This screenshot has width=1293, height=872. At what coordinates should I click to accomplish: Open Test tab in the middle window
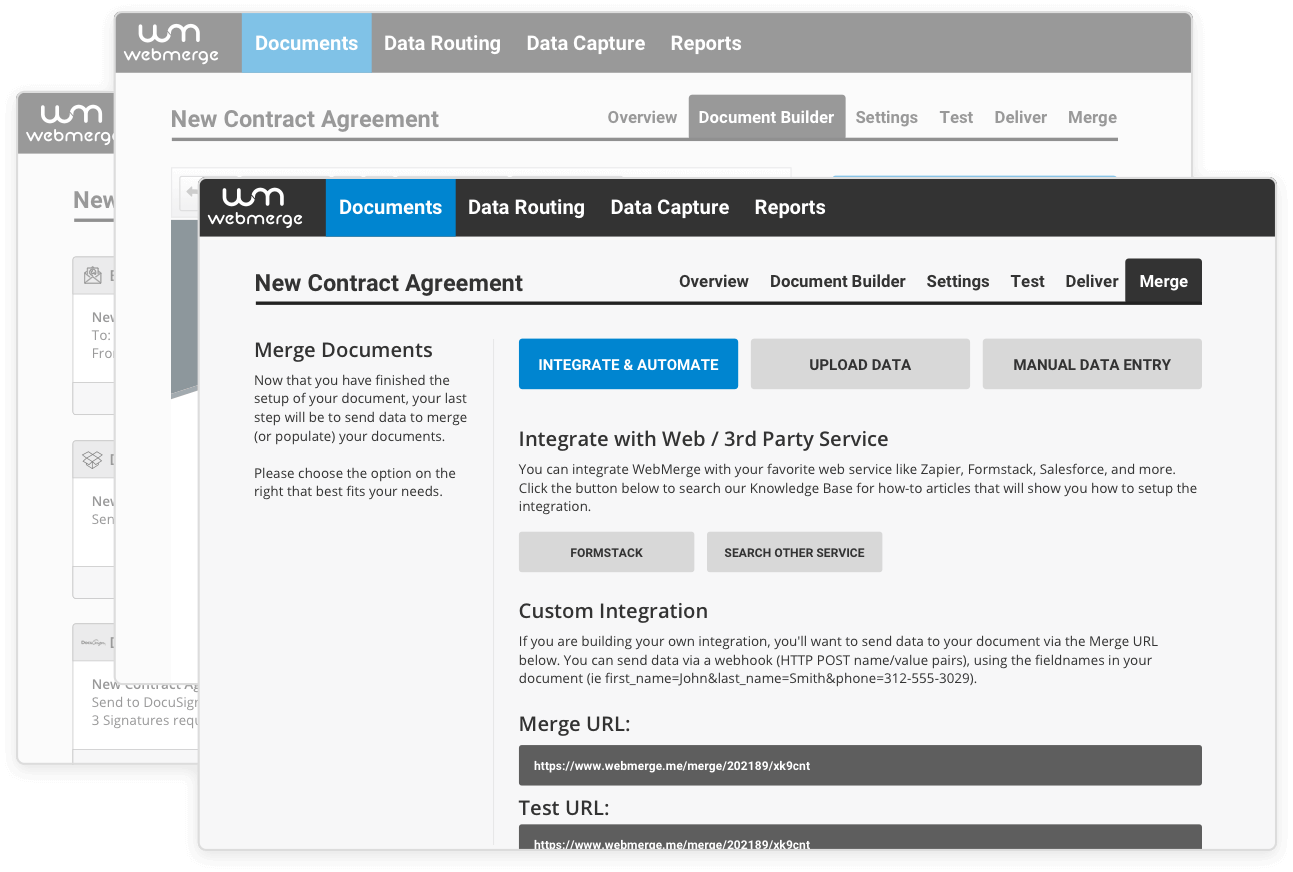[x=956, y=117]
